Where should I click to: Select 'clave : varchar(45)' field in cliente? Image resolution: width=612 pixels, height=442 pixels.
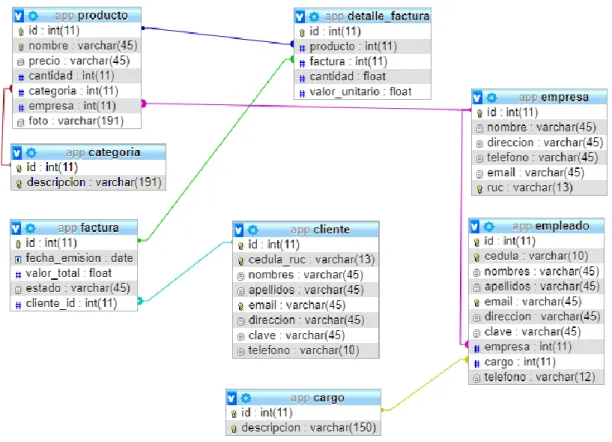pos(306,335)
